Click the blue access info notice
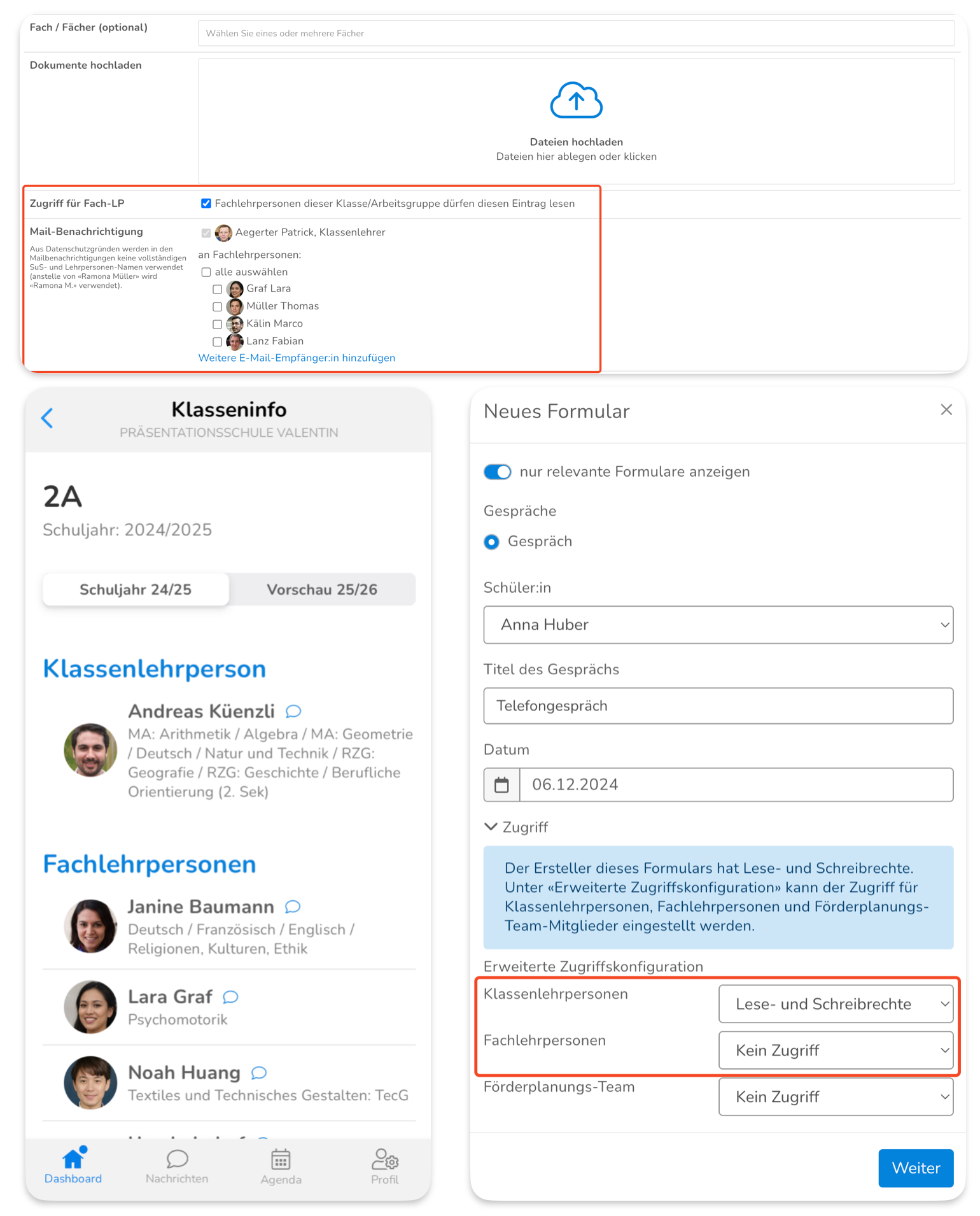The height and width of the screenshot is (1216, 980). [718, 898]
